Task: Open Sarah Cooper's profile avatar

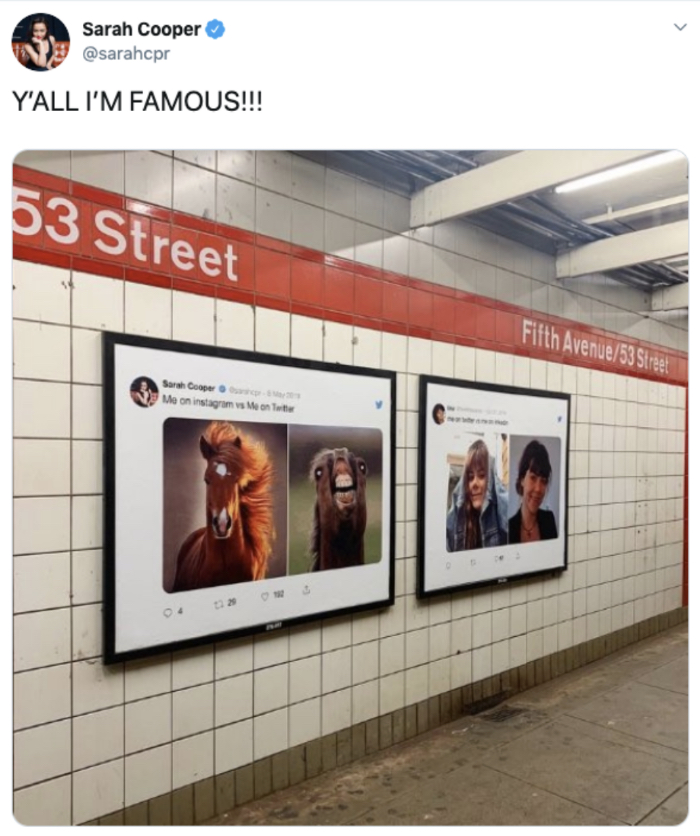Action: (x=41, y=42)
